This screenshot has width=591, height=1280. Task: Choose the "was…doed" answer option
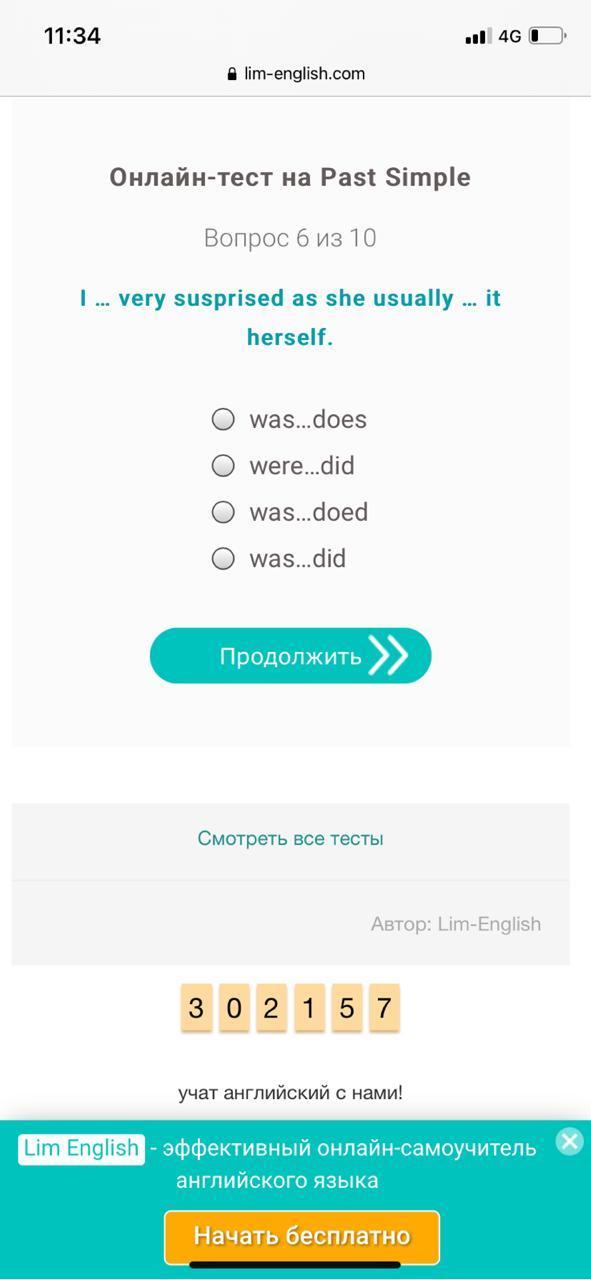tap(290, 512)
